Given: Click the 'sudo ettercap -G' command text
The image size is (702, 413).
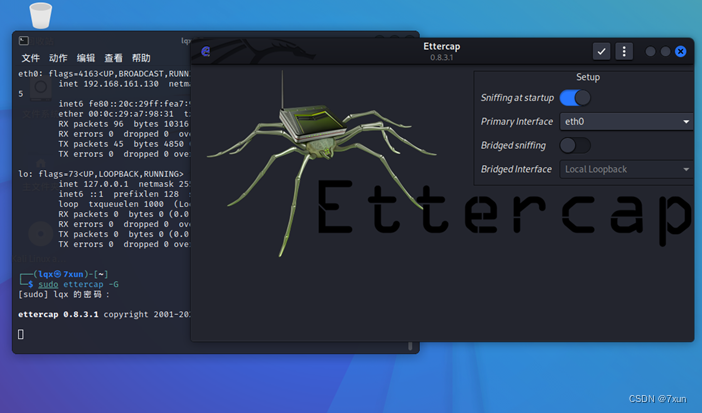Looking at the screenshot, I should tap(78, 284).
